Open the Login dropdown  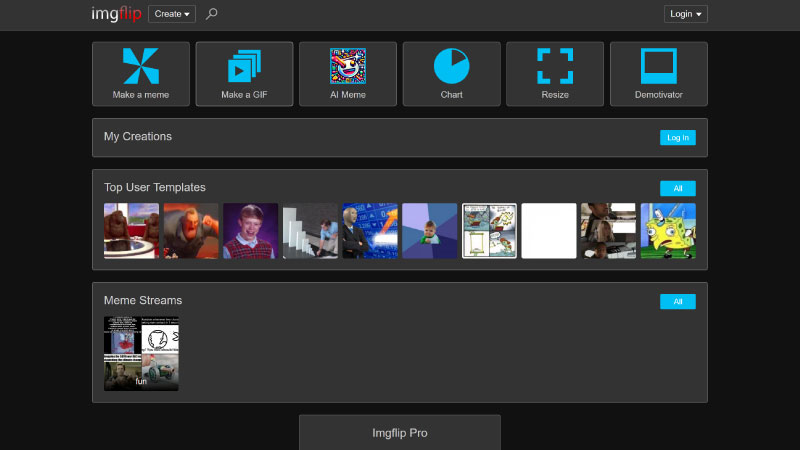686,14
